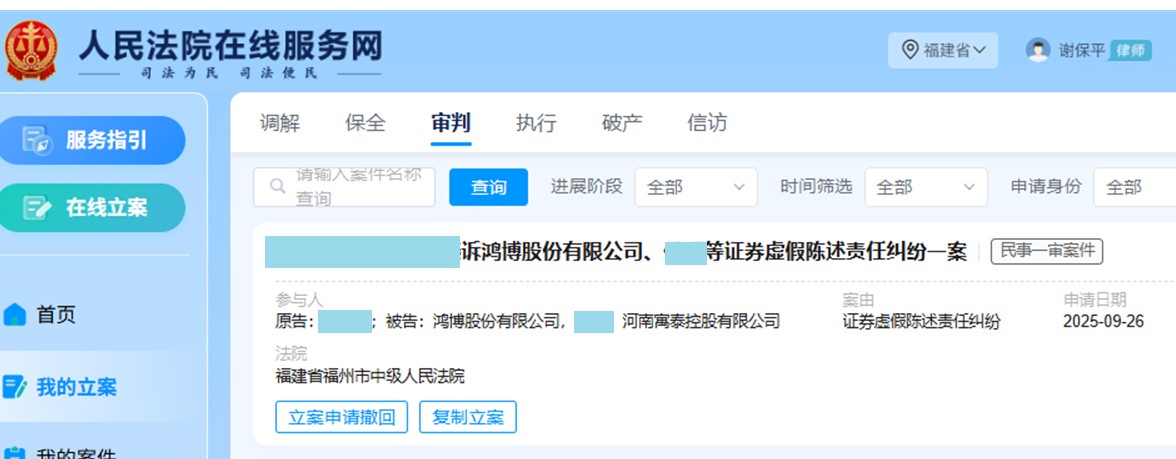Click the search magnifier icon
This screenshot has width=1176, height=459.
click(277, 186)
